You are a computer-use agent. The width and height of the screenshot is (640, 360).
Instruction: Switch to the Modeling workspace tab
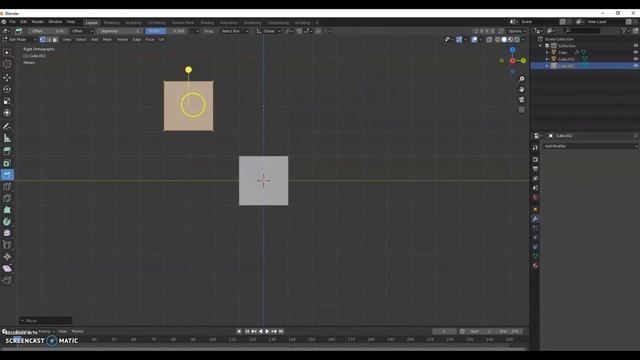[111, 23]
